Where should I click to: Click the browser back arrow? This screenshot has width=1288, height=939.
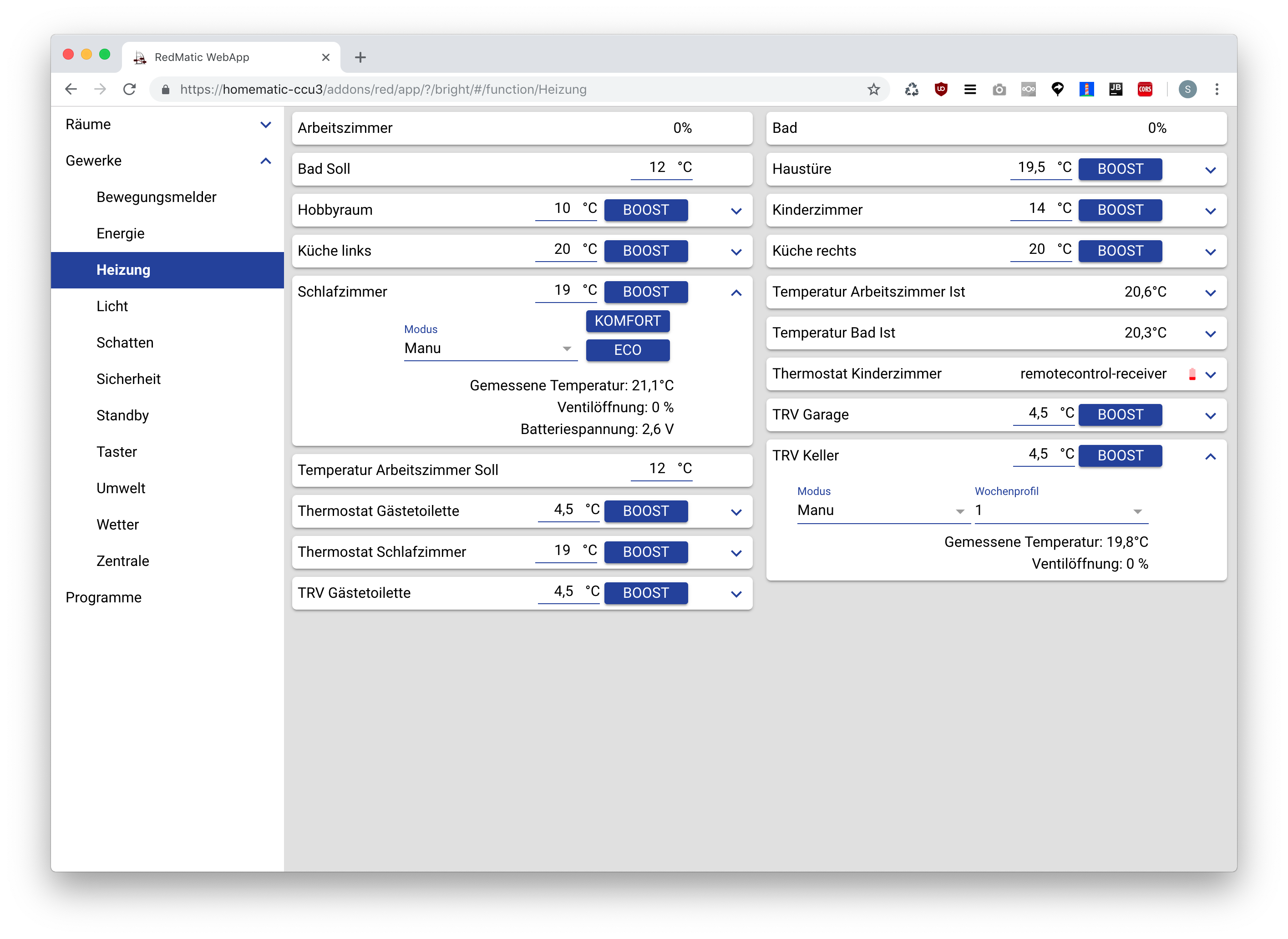[x=71, y=89]
